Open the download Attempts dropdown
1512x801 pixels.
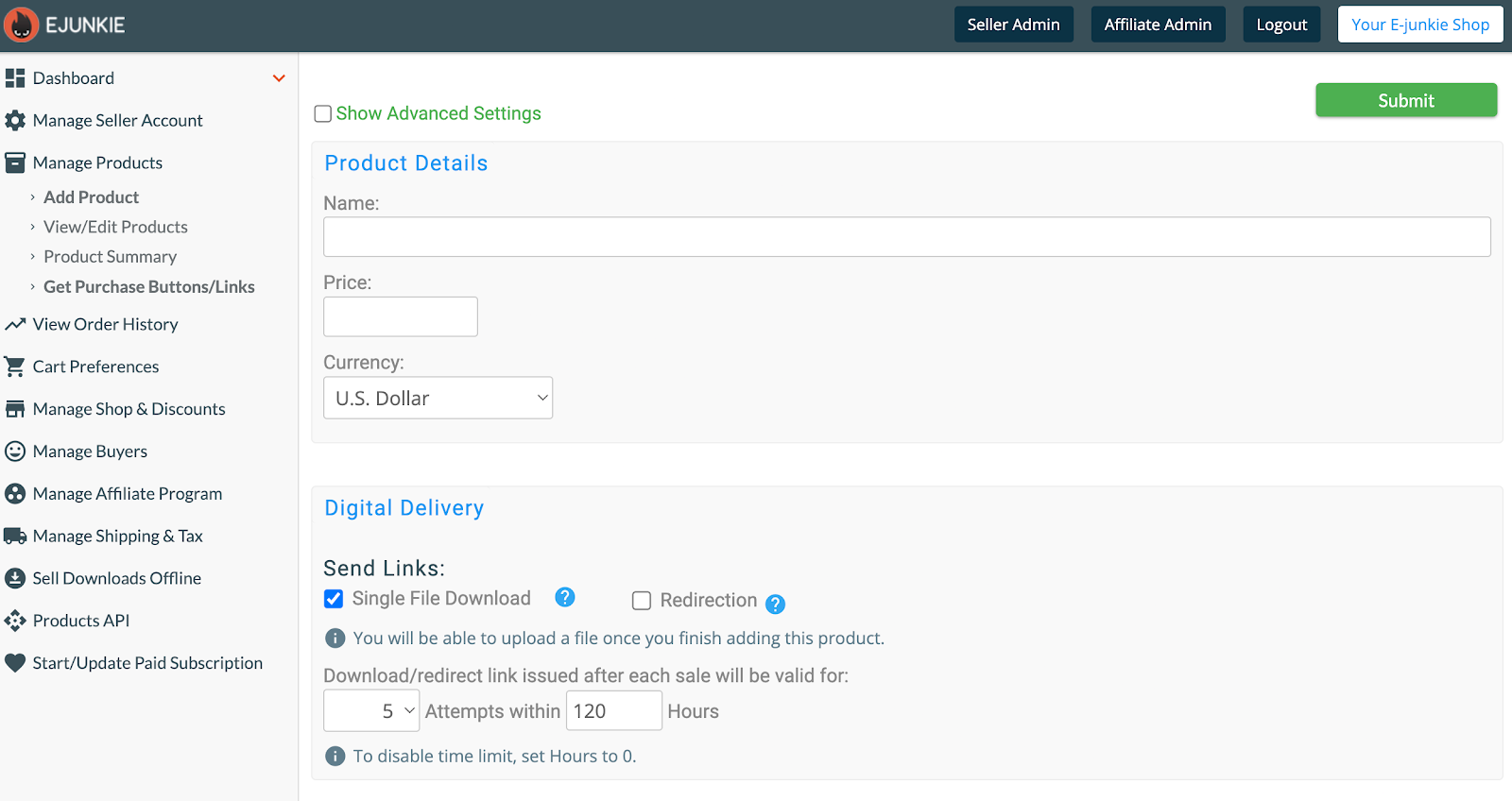coord(371,711)
